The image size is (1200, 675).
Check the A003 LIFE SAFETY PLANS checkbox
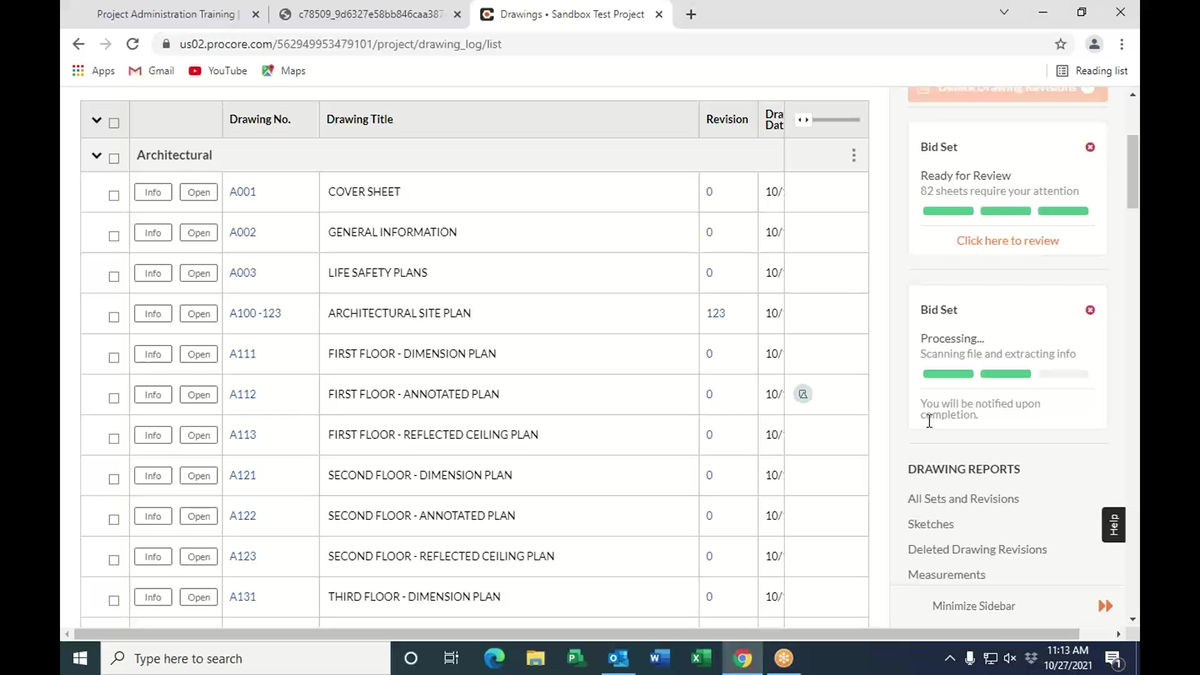point(113,276)
